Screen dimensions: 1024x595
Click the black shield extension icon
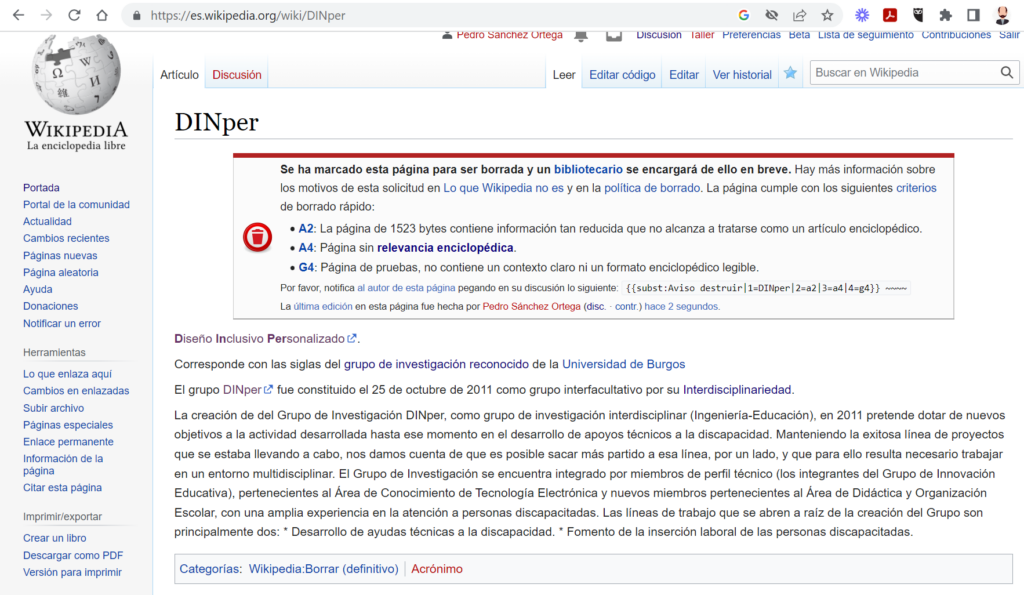918,15
